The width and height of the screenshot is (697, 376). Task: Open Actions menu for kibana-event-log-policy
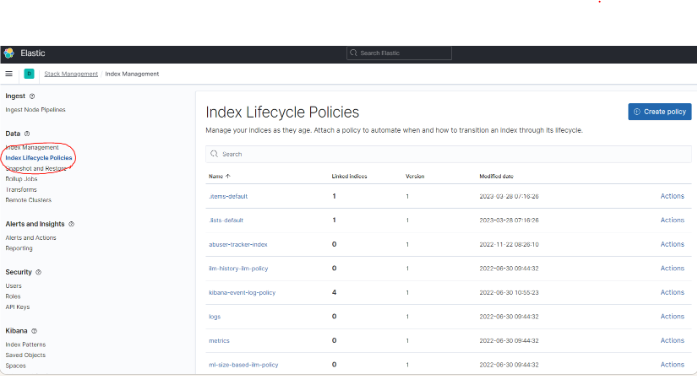pyautogui.click(x=672, y=292)
